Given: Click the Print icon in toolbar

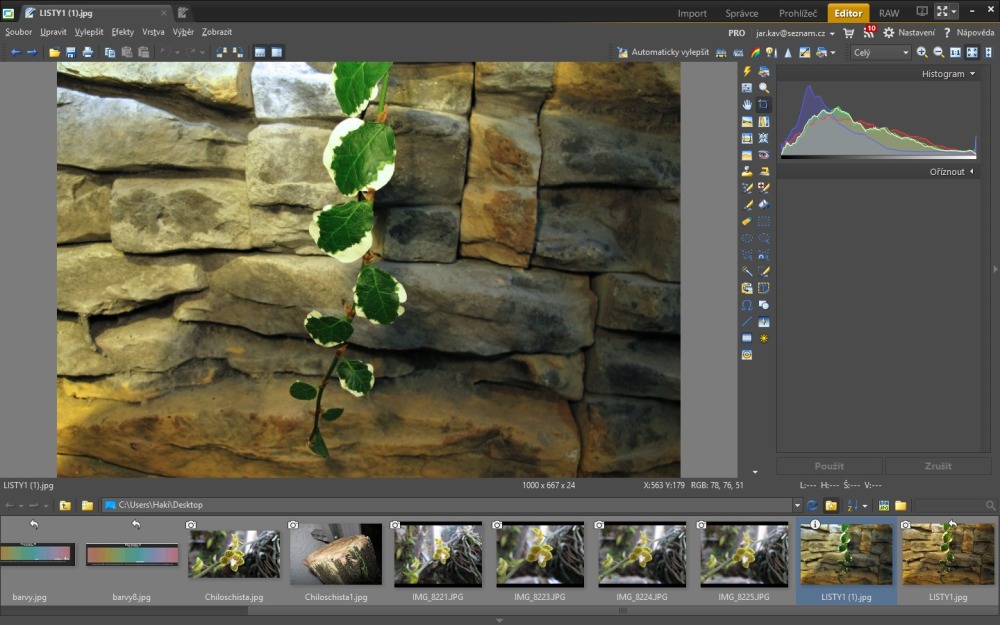Looking at the screenshot, I should point(88,52).
